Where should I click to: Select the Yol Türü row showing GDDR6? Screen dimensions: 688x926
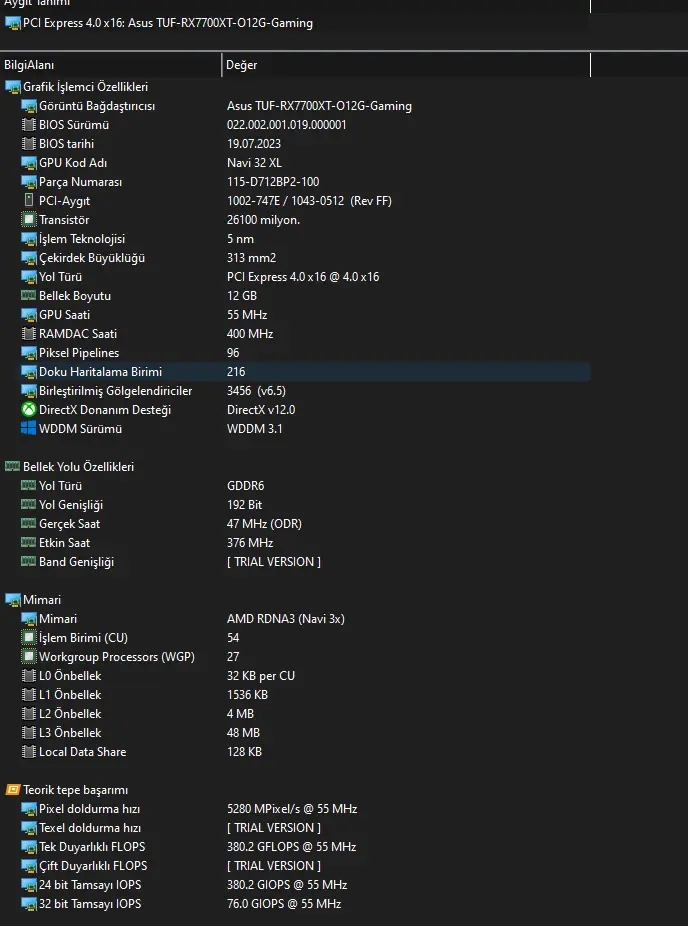(295, 486)
